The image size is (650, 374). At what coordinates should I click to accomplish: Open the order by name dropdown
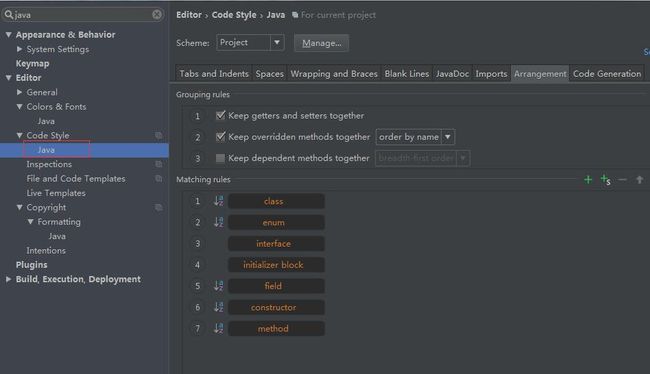415,137
